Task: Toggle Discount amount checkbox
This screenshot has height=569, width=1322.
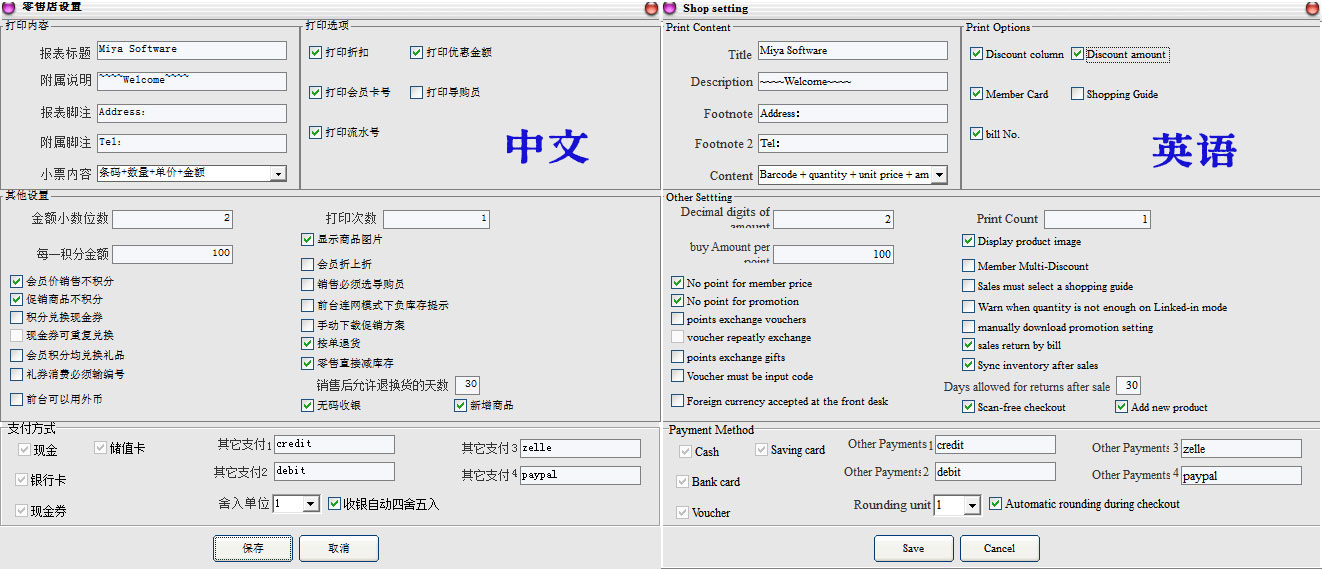Action: point(1077,54)
